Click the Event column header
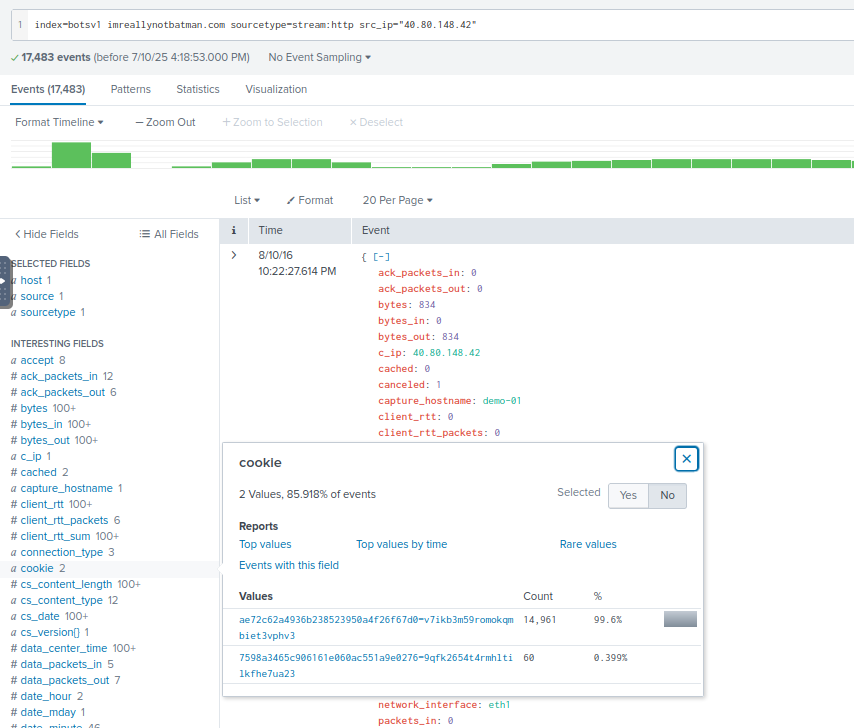The image size is (854, 728). click(376, 230)
